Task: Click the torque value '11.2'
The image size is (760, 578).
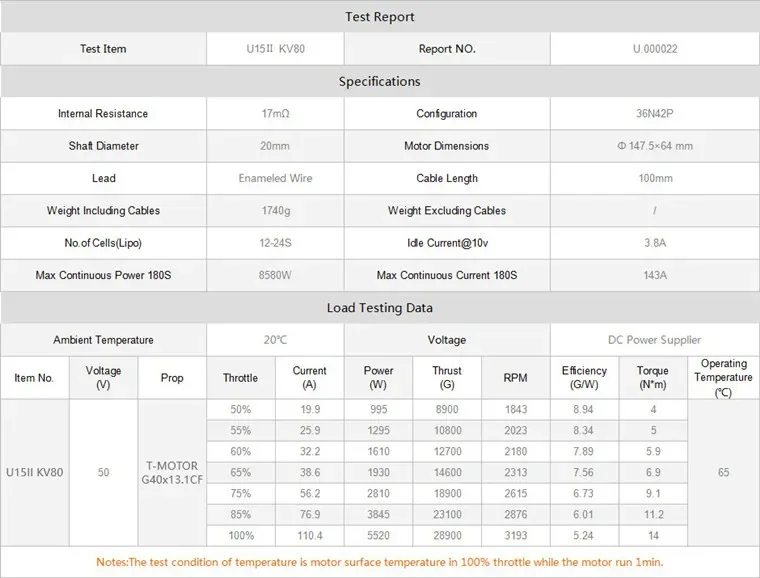Action: tap(653, 515)
